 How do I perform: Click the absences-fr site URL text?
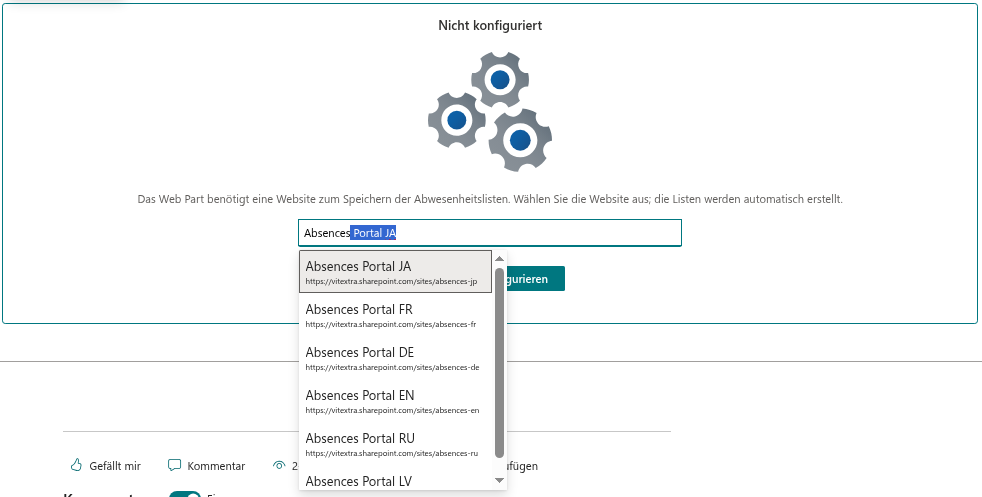(x=391, y=325)
